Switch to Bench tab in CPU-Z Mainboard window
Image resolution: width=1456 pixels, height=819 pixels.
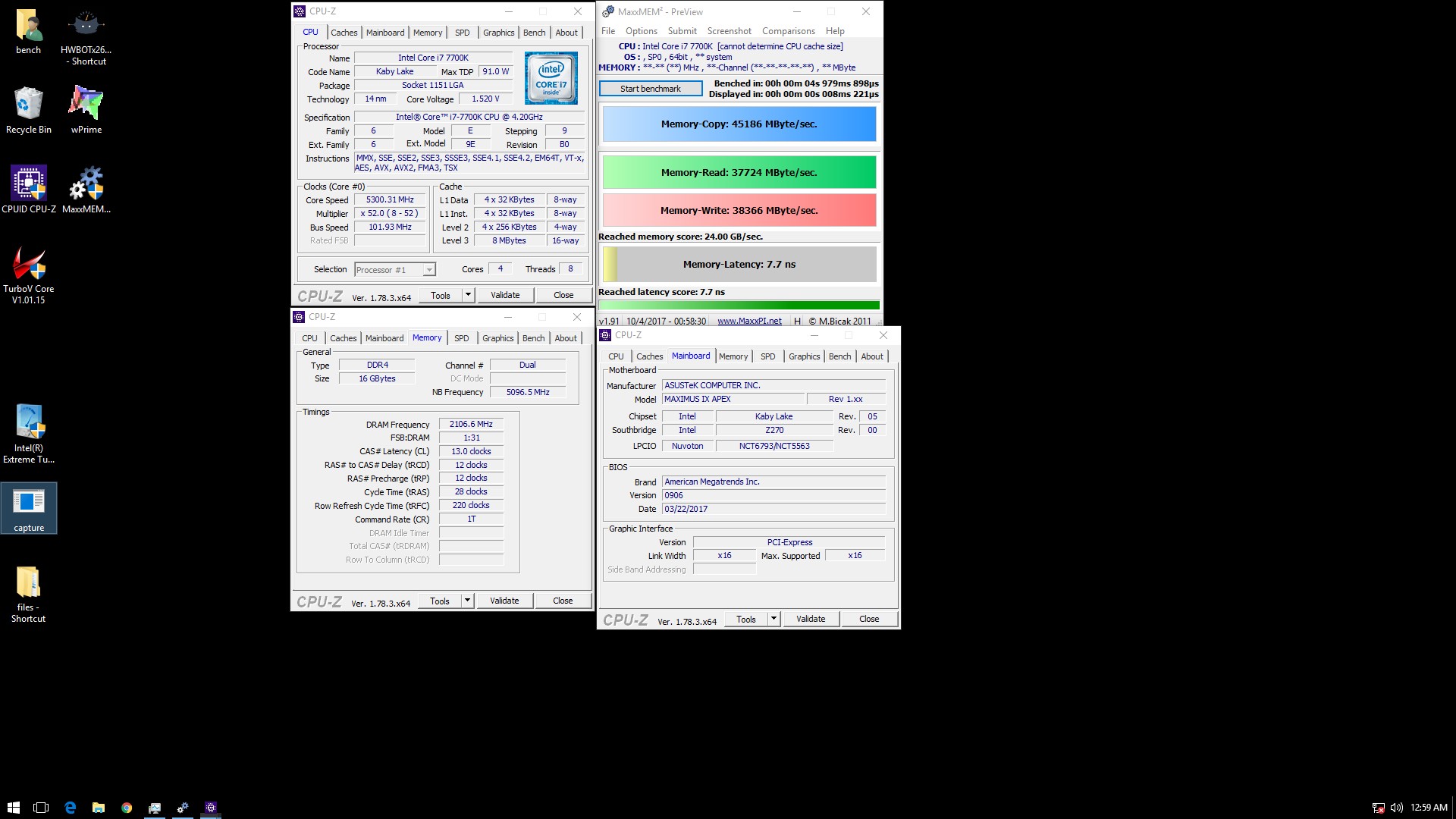pyautogui.click(x=840, y=356)
